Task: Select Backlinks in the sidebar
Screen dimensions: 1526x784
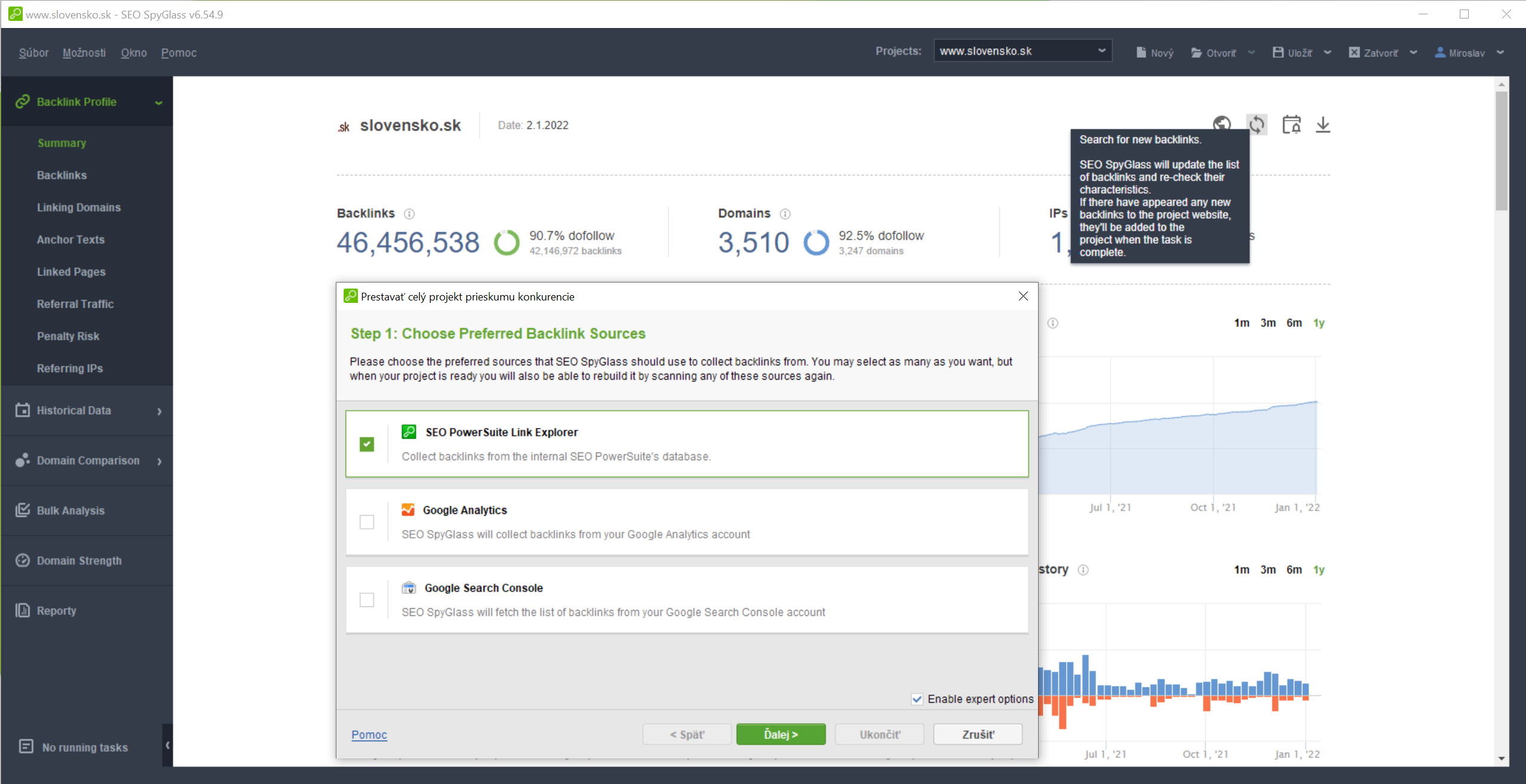Action: point(62,175)
